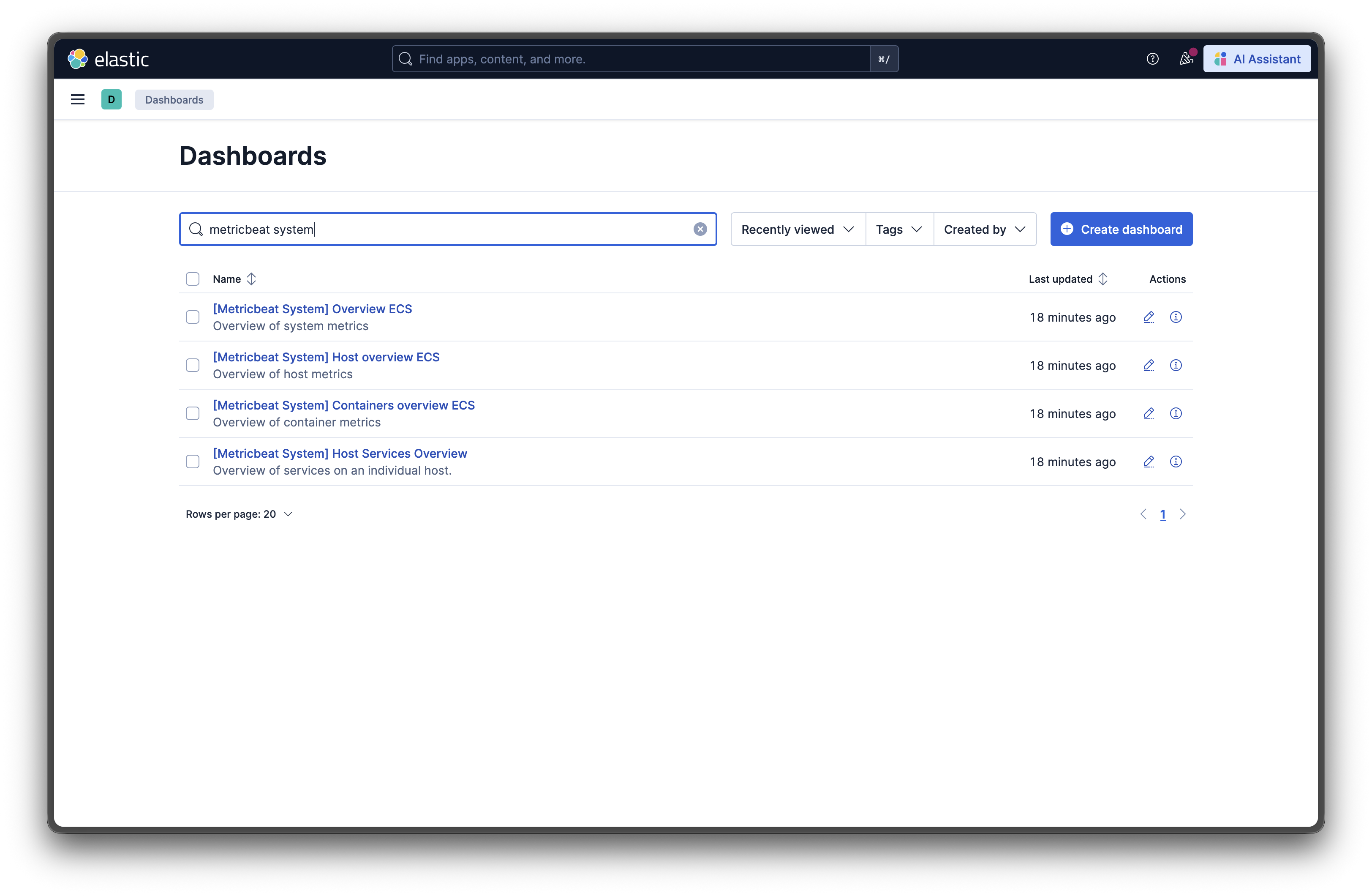
Task: Select the Containers overview ECS checkbox
Action: pos(193,413)
